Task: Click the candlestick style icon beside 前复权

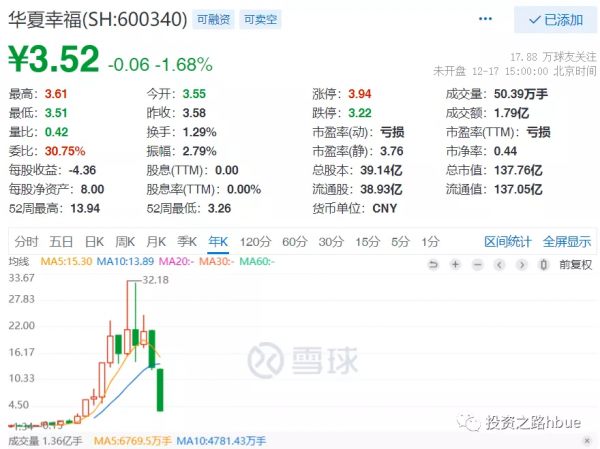Action: pyautogui.click(x=544, y=265)
